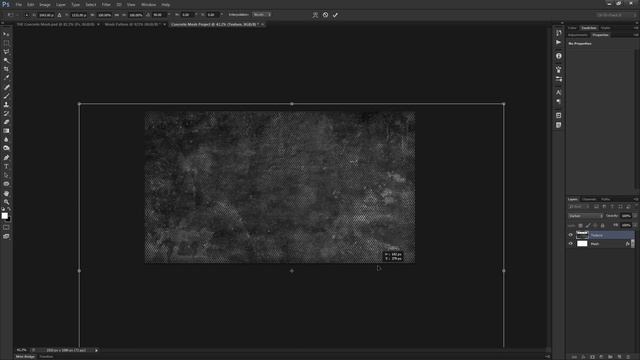Screen dimensions: 640x360
Task: Select the Gradient tool
Action: pos(6,131)
